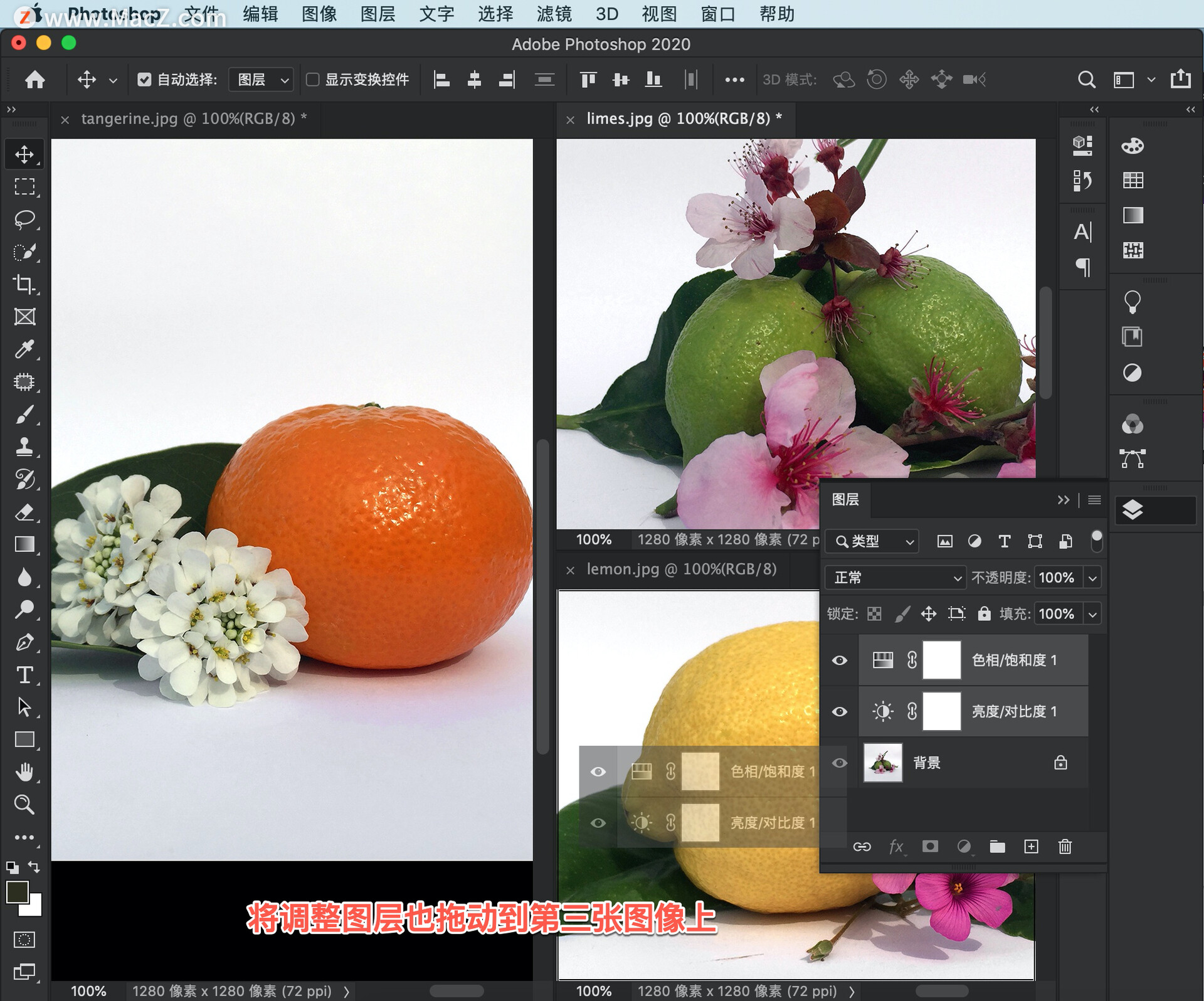Select the Zoom tool in toolbar
The height and width of the screenshot is (1001, 1204).
point(24,805)
